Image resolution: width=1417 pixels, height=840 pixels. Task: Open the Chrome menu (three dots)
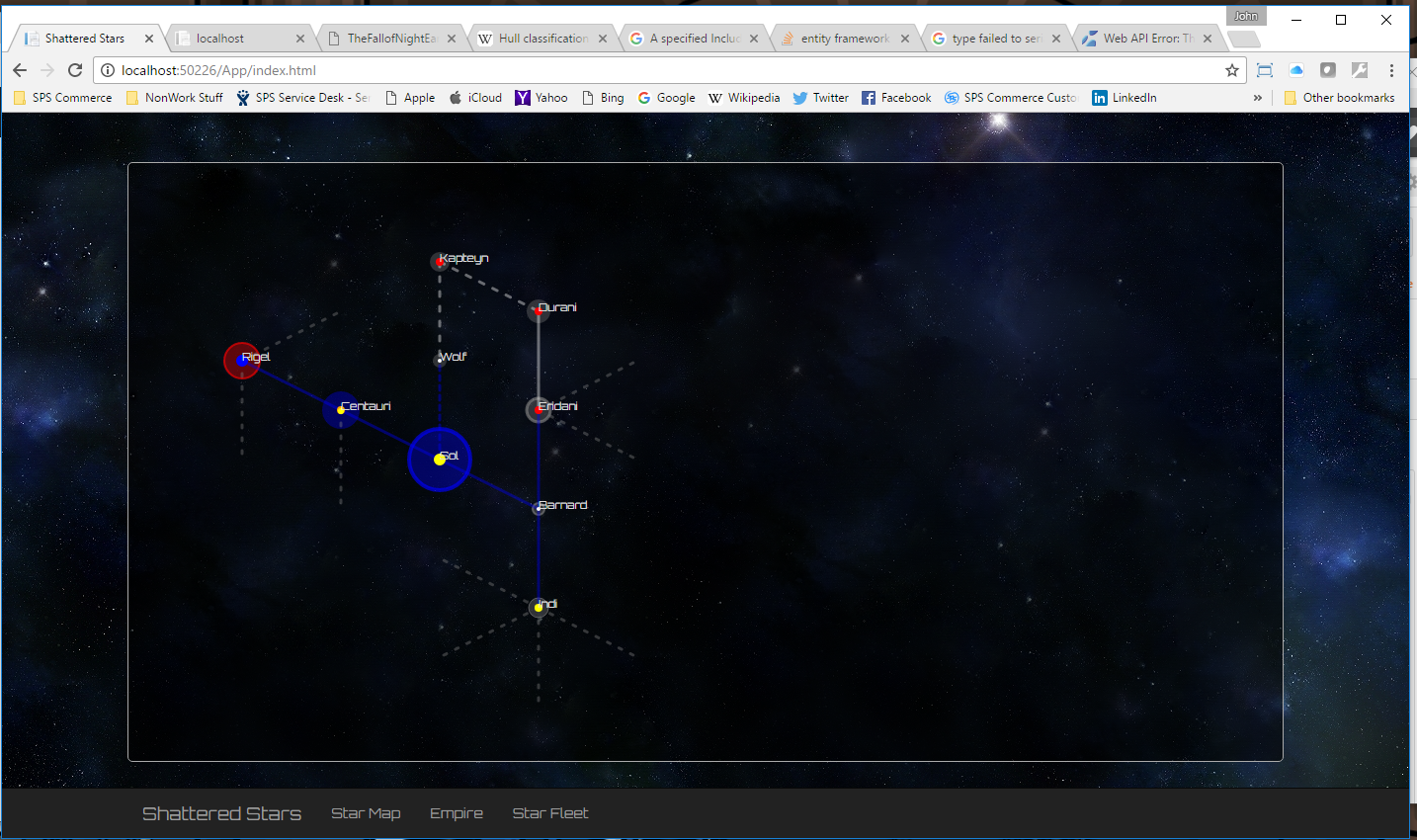point(1391,70)
